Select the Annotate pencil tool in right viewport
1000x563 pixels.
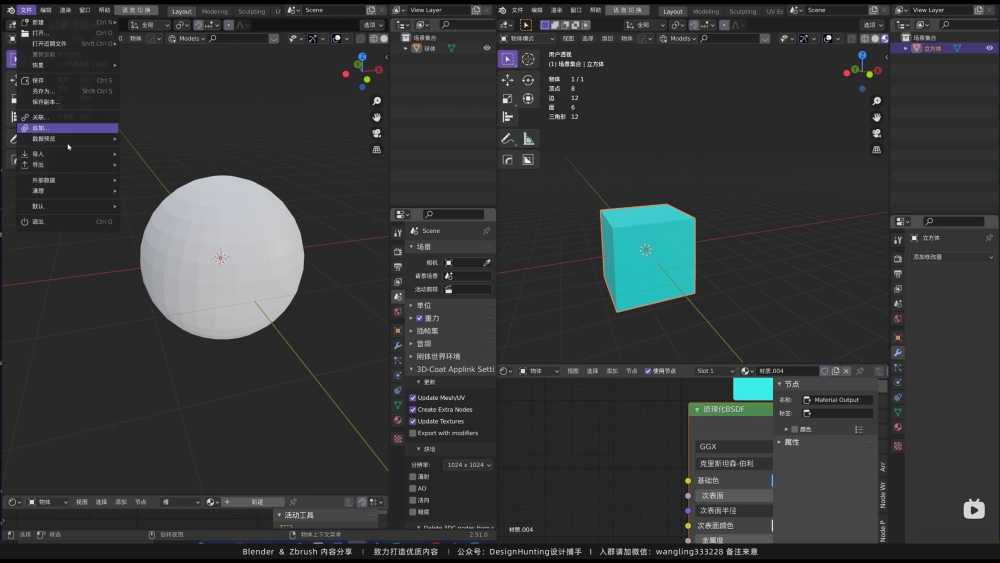point(508,138)
